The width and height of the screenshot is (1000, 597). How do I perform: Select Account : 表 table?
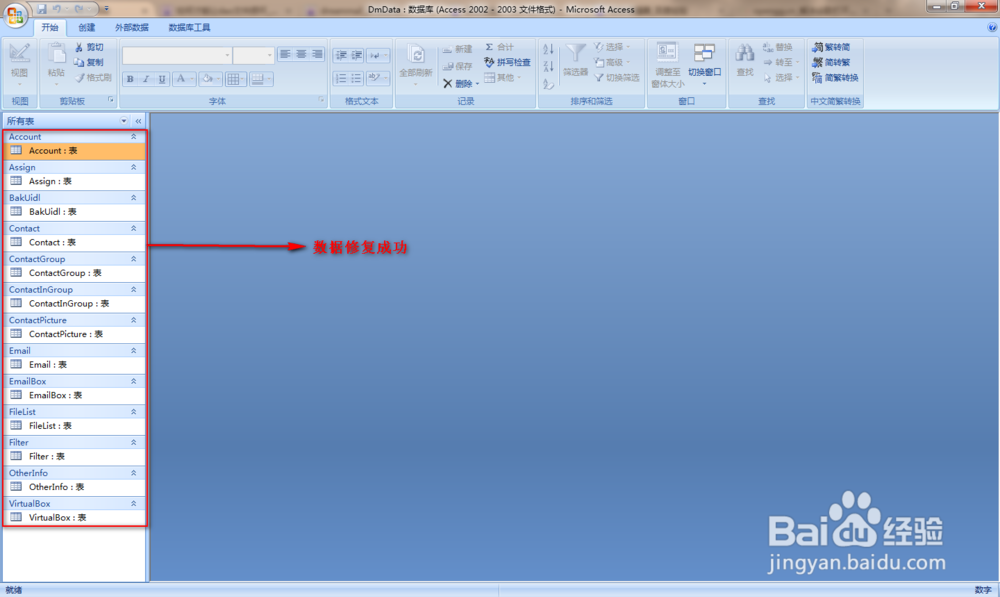(x=75, y=151)
